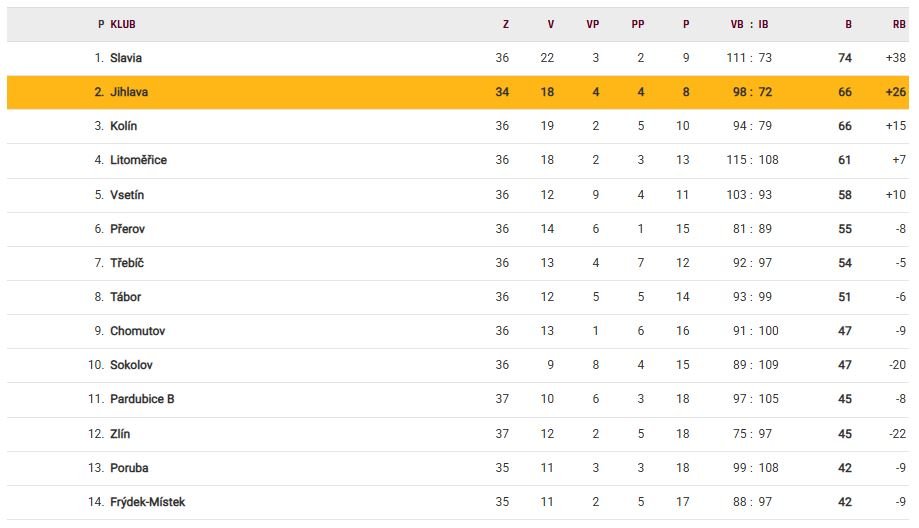Click the Sokolov team entry

[x=131, y=365]
